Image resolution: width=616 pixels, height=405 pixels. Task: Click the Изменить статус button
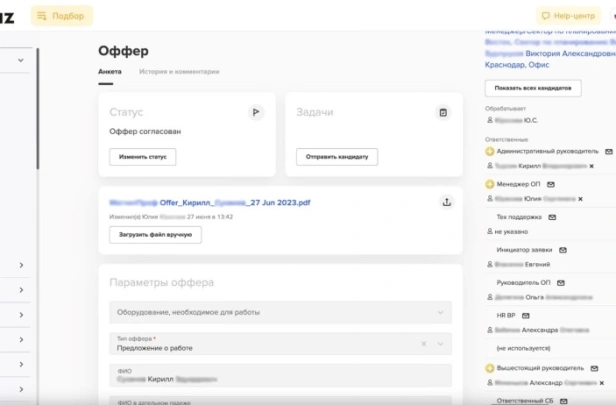tap(143, 157)
